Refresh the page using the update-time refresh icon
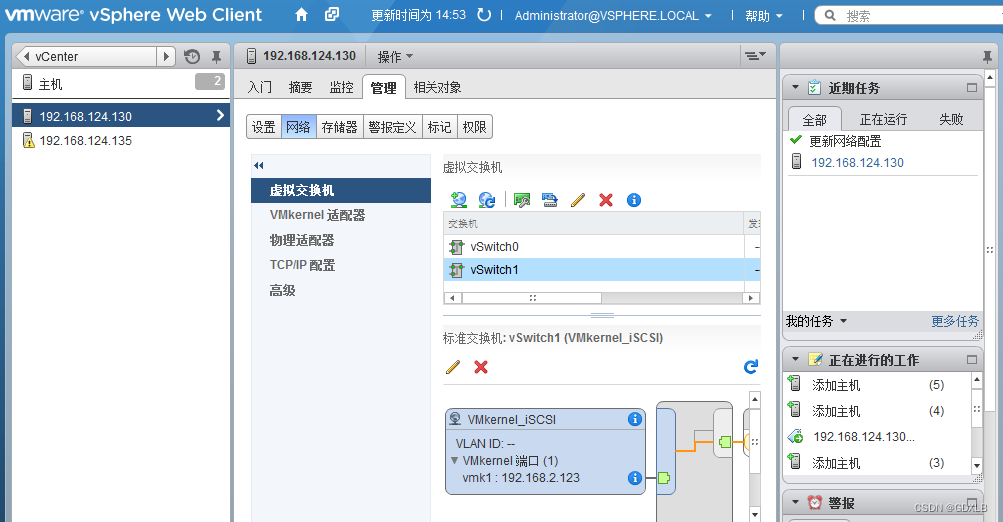 pos(484,15)
